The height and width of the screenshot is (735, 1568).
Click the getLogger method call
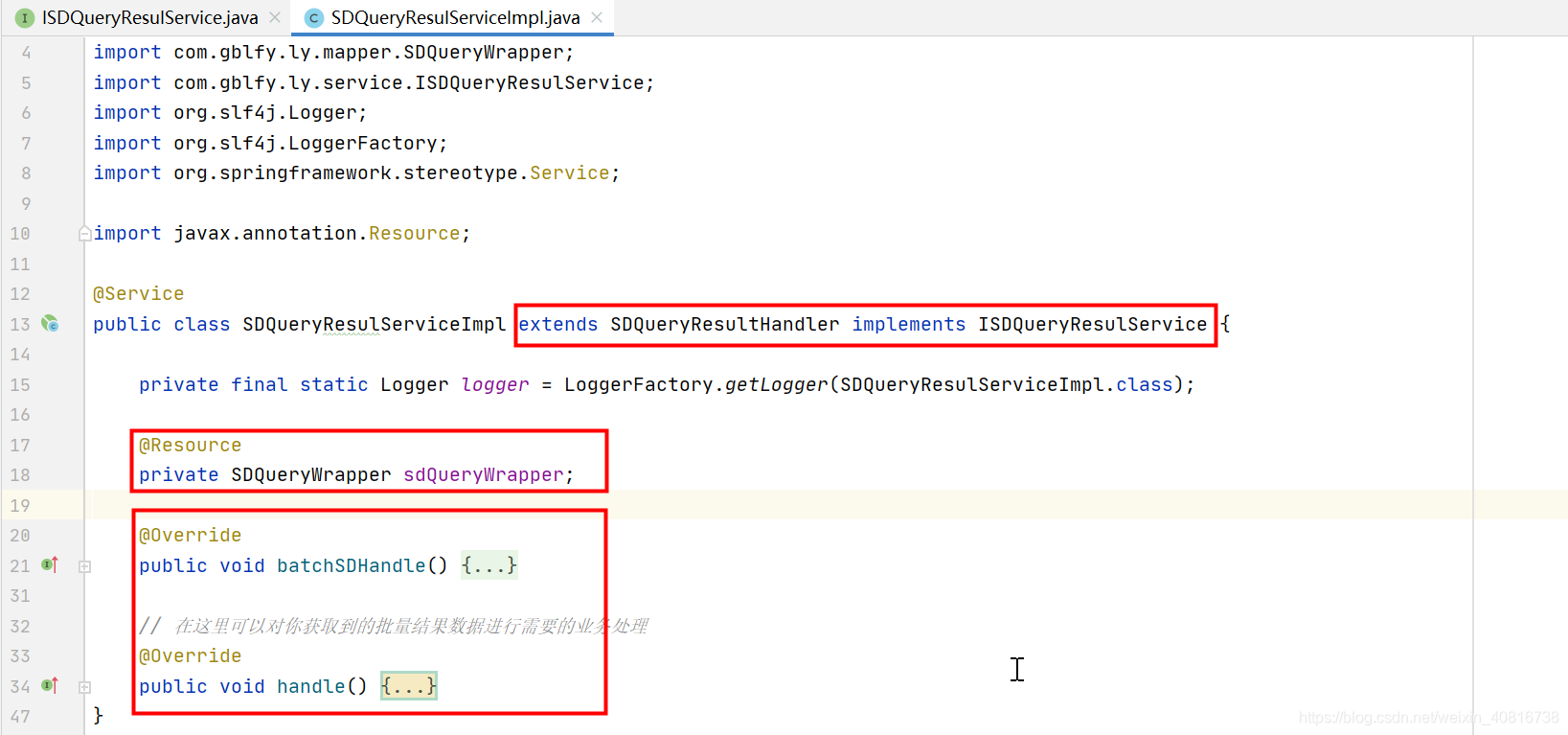click(776, 384)
